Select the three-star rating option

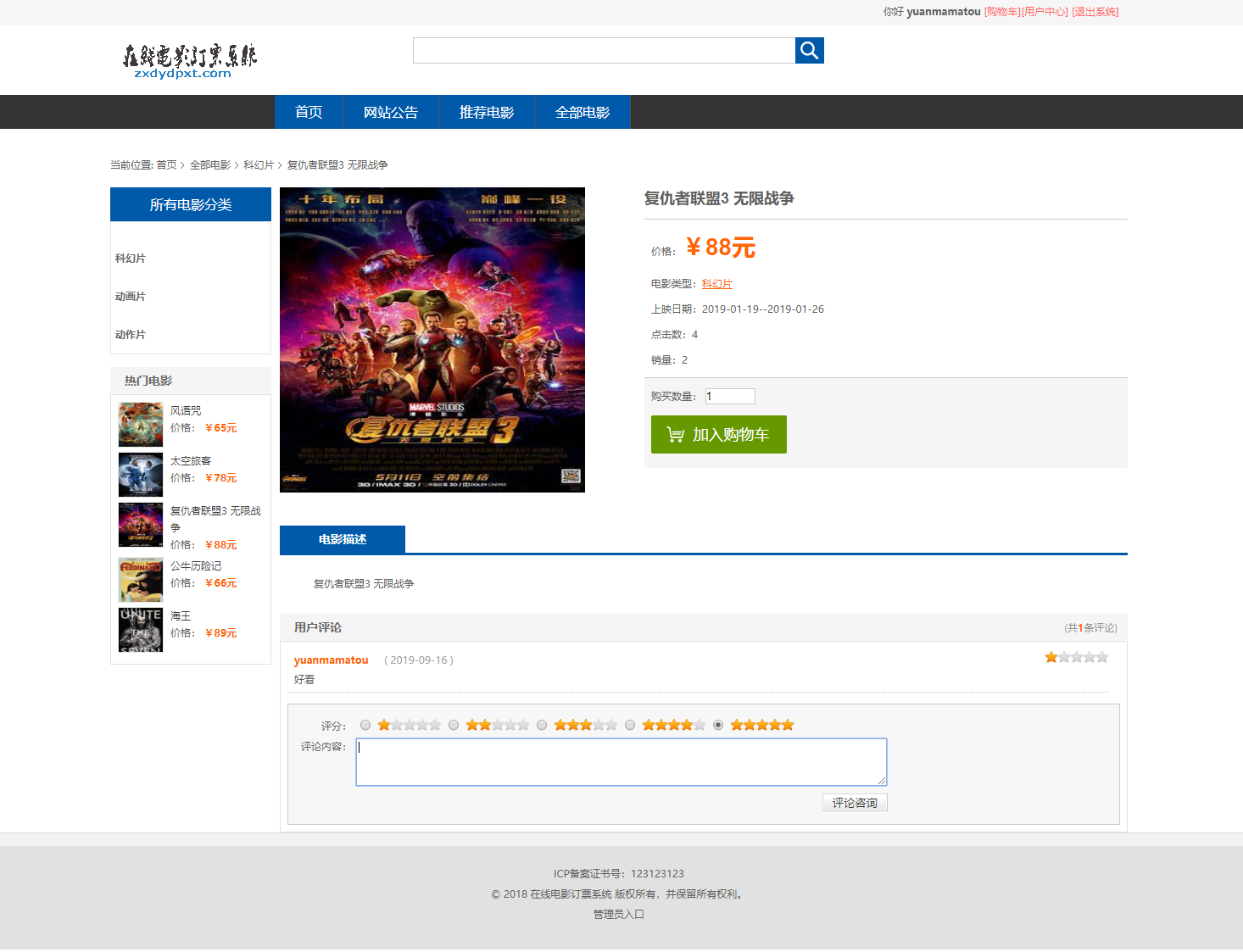[x=542, y=725]
